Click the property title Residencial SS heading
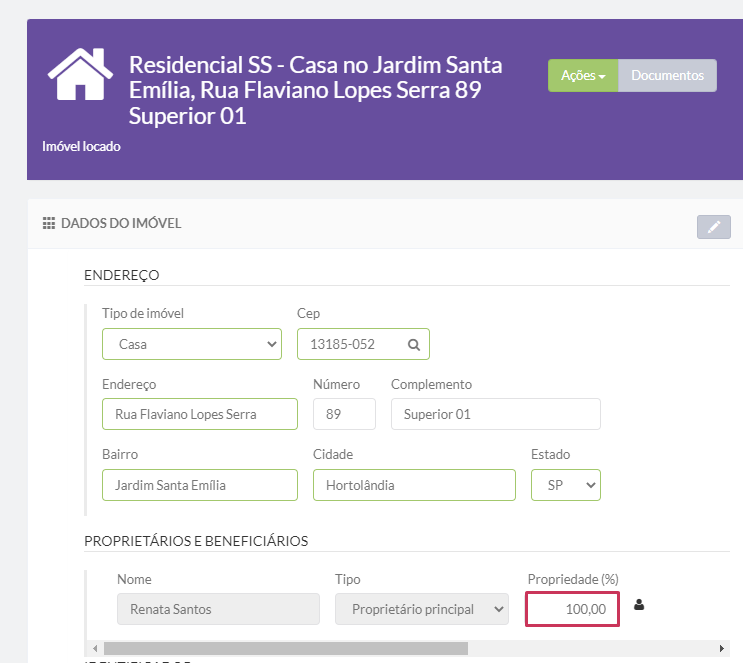Image resolution: width=743 pixels, height=663 pixels. click(315, 91)
